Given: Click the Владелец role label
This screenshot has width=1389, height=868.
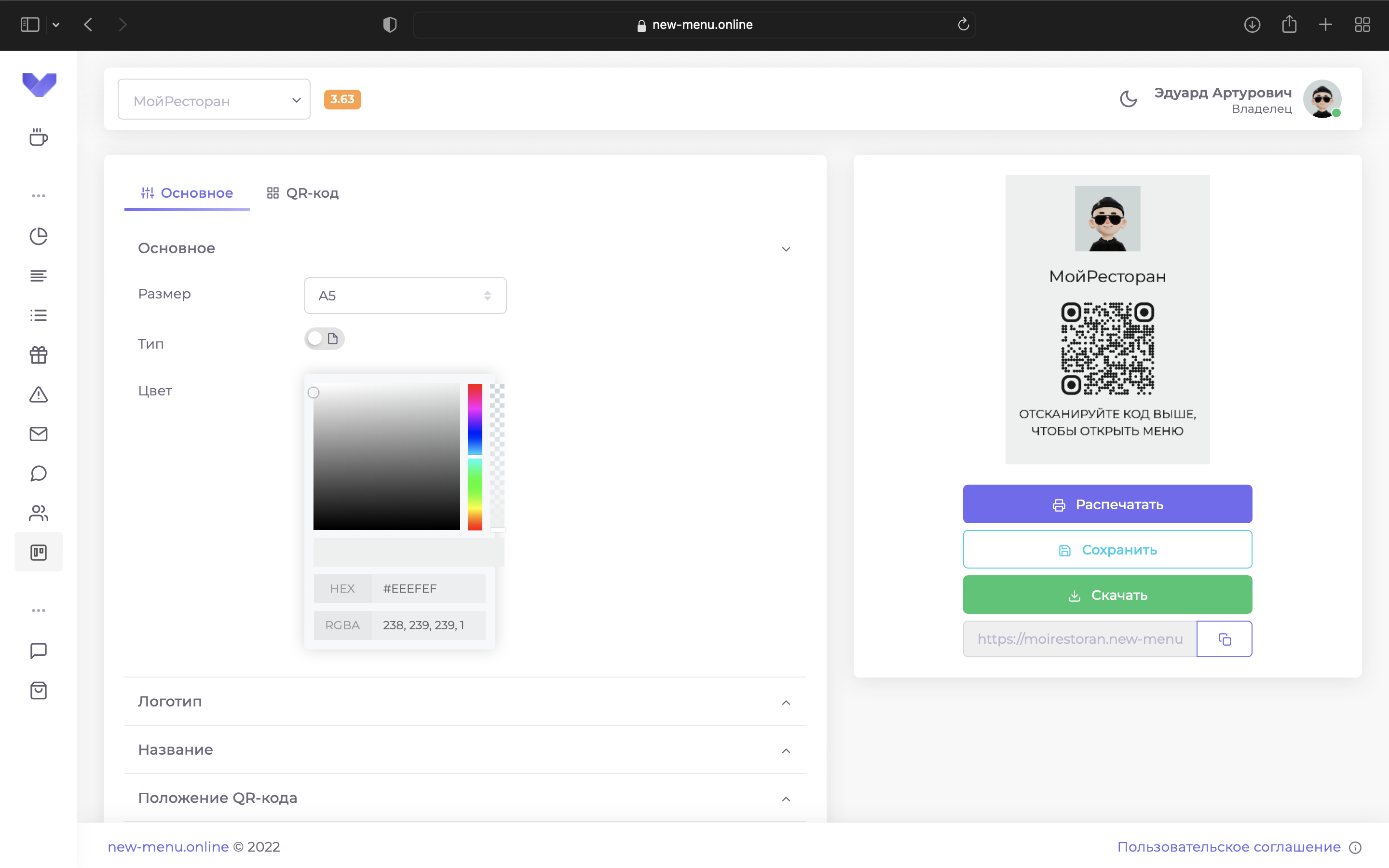Looking at the screenshot, I should click(x=1262, y=109).
